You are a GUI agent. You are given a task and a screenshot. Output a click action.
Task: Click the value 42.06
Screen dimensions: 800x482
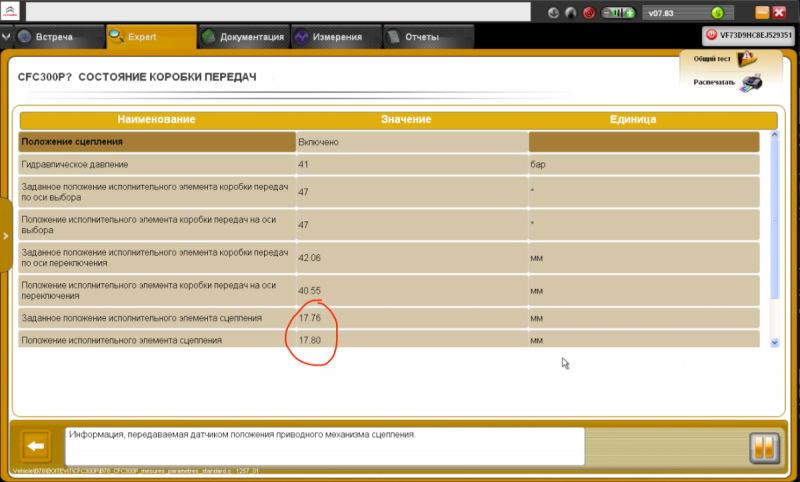pos(310,258)
